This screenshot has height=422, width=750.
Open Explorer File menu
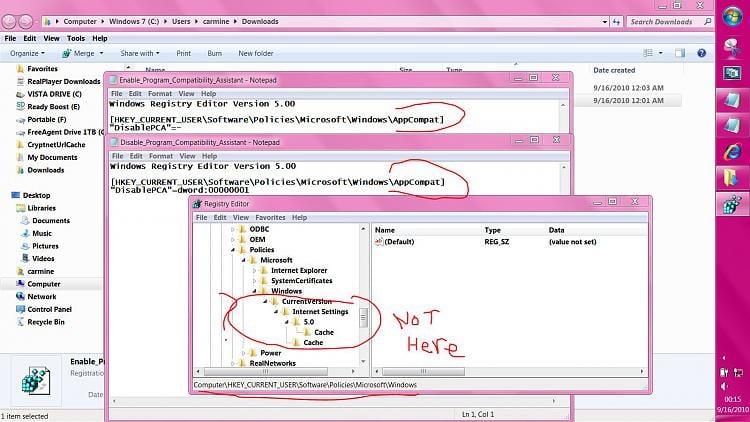(10, 38)
